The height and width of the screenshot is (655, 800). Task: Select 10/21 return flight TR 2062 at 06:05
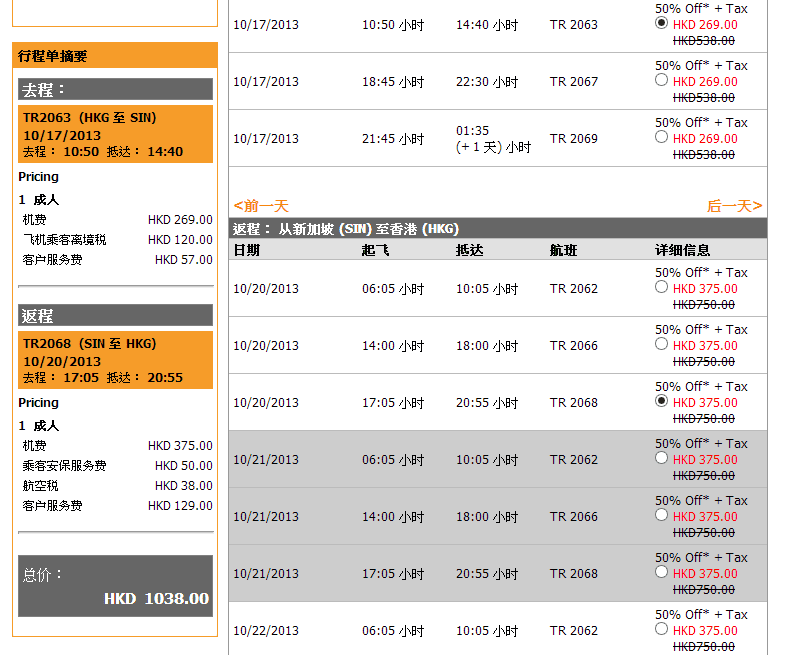click(661, 458)
